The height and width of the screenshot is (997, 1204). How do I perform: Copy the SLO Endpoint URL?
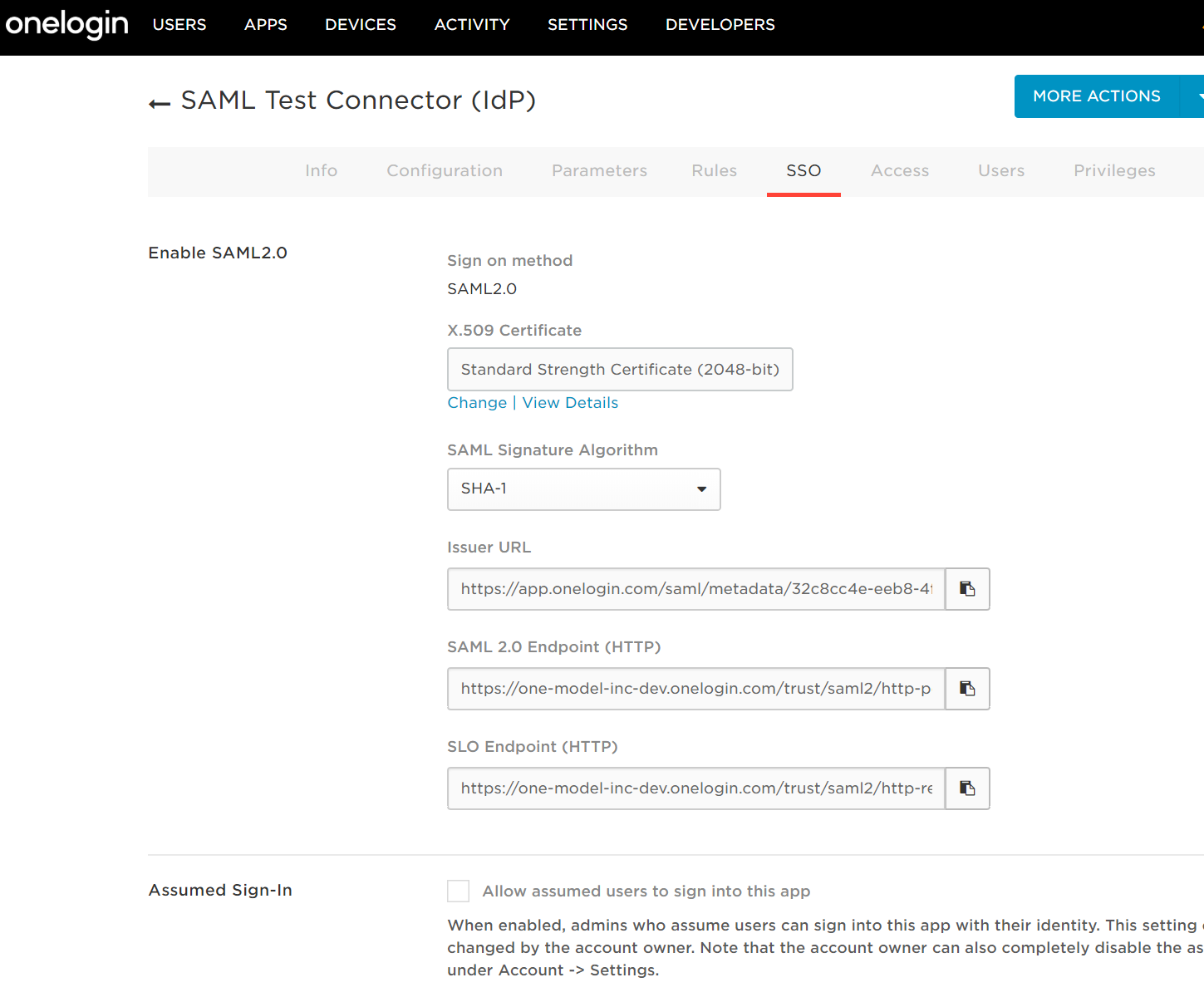[967, 788]
